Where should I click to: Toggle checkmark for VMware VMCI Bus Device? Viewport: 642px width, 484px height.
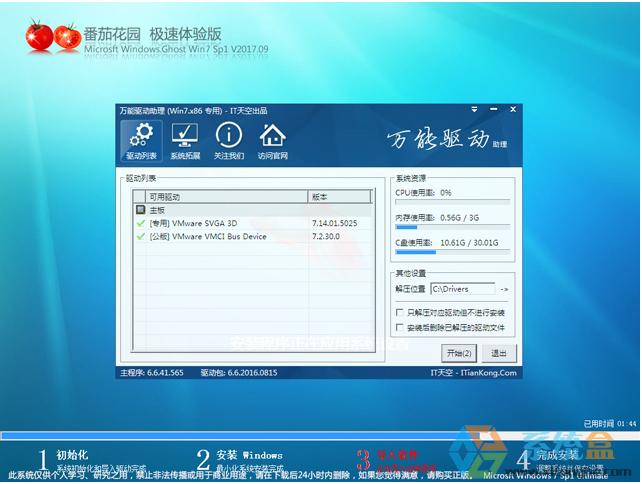pyautogui.click(x=140, y=237)
